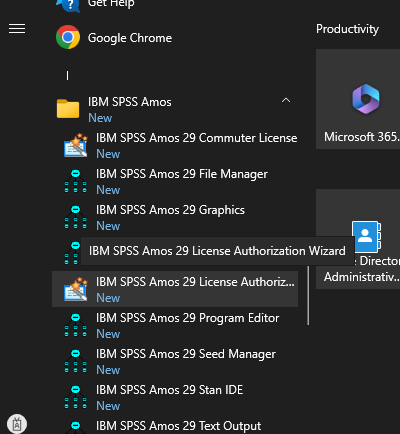Open IBM SPSS Amos 29 License Authoriz... entry
400x434 pixels.
point(175,289)
